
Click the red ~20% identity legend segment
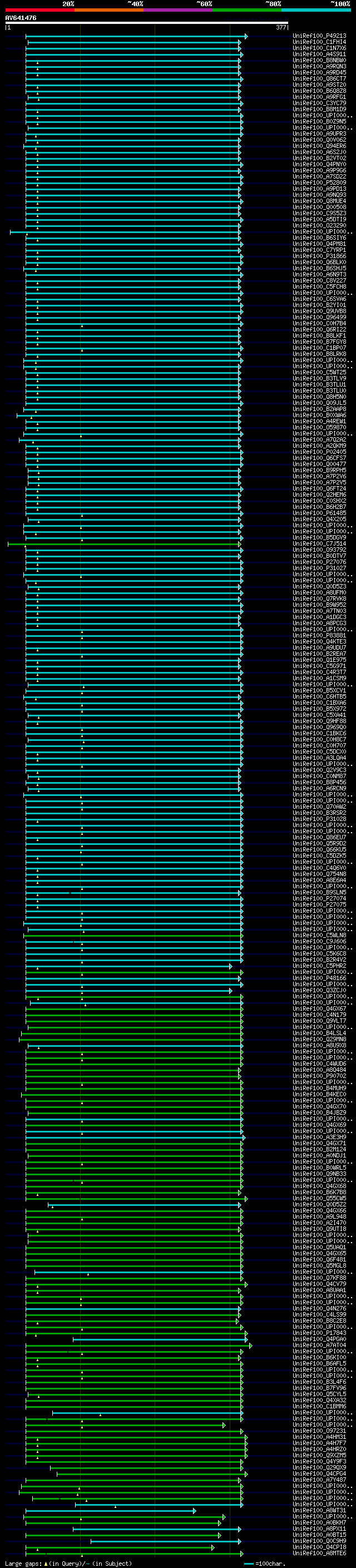pyautogui.click(x=39, y=10)
